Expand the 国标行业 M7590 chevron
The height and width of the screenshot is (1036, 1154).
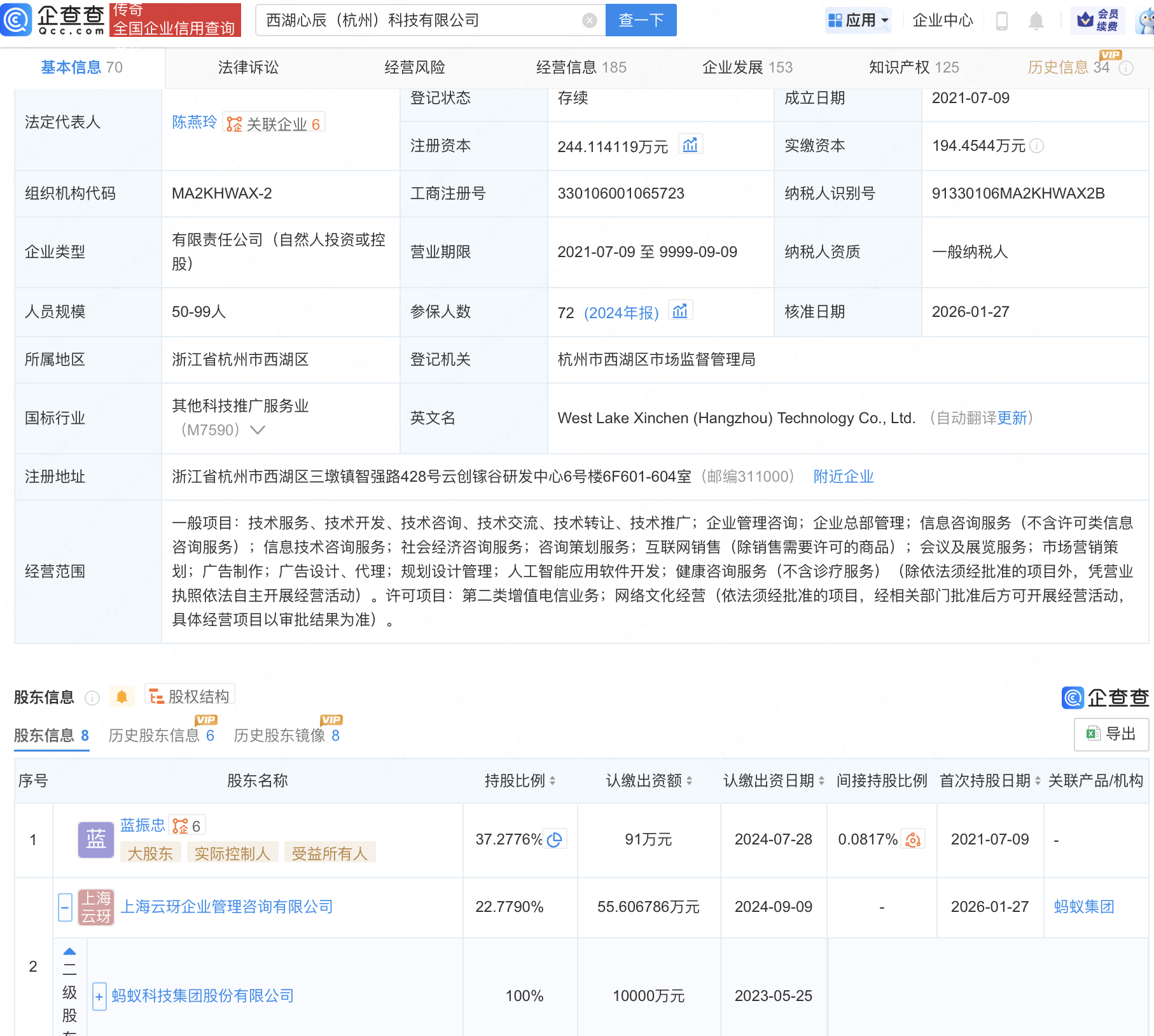point(258,430)
